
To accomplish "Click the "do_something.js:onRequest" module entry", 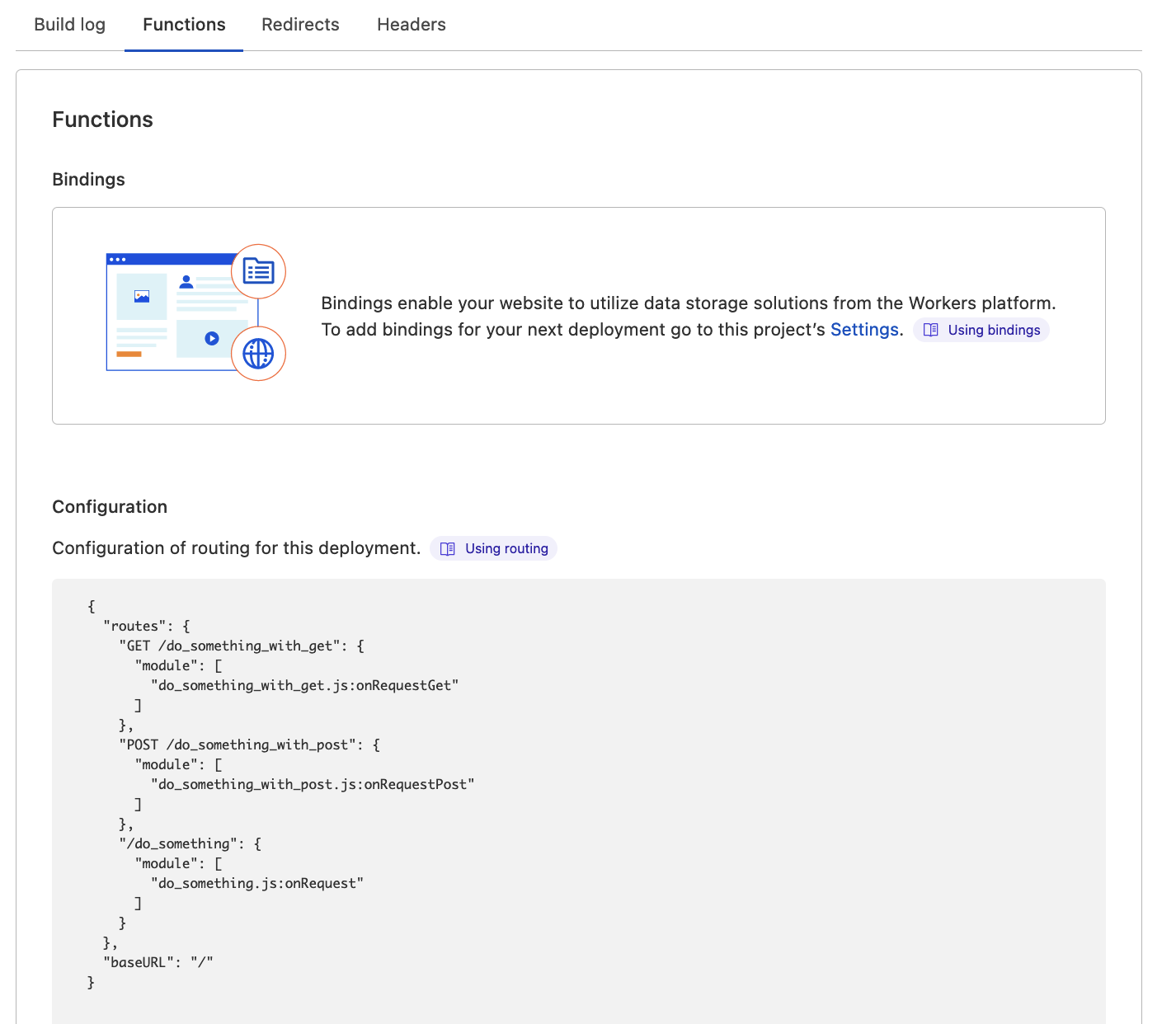I will pos(256,883).
